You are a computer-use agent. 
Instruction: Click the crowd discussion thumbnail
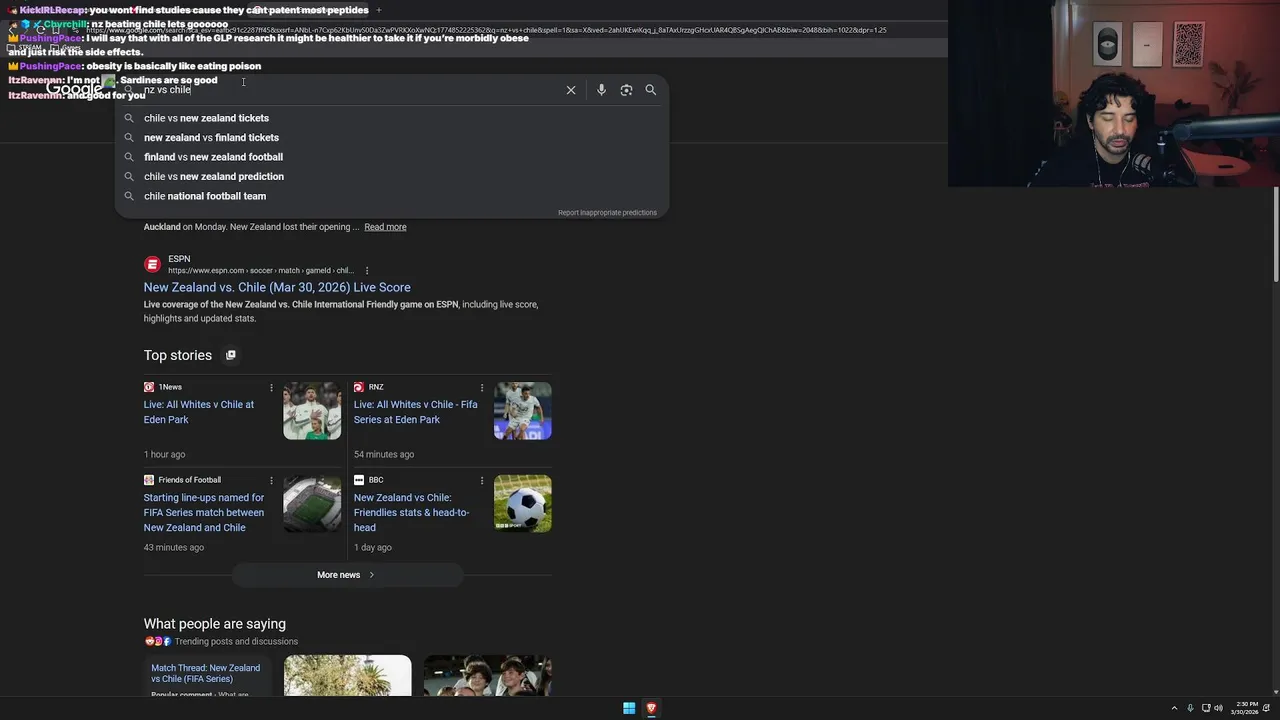(488, 676)
